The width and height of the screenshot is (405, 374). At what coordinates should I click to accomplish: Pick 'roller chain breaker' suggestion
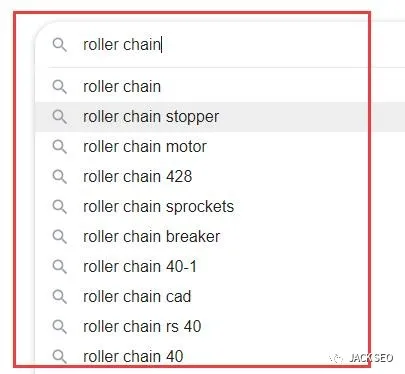pyautogui.click(x=220, y=237)
